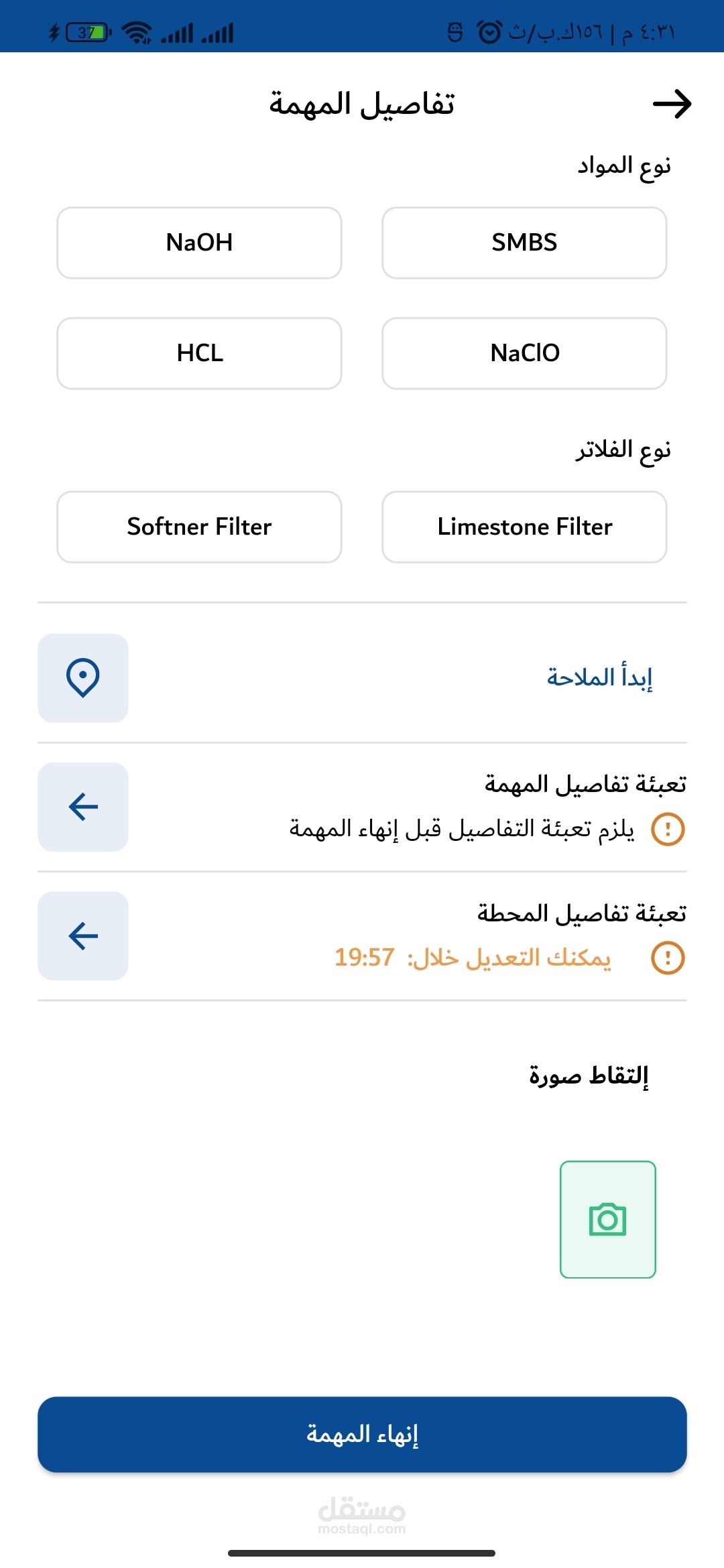The image size is (724, 1568).
Task: Open task details form arrow button
Action: (x=83, y=807)
